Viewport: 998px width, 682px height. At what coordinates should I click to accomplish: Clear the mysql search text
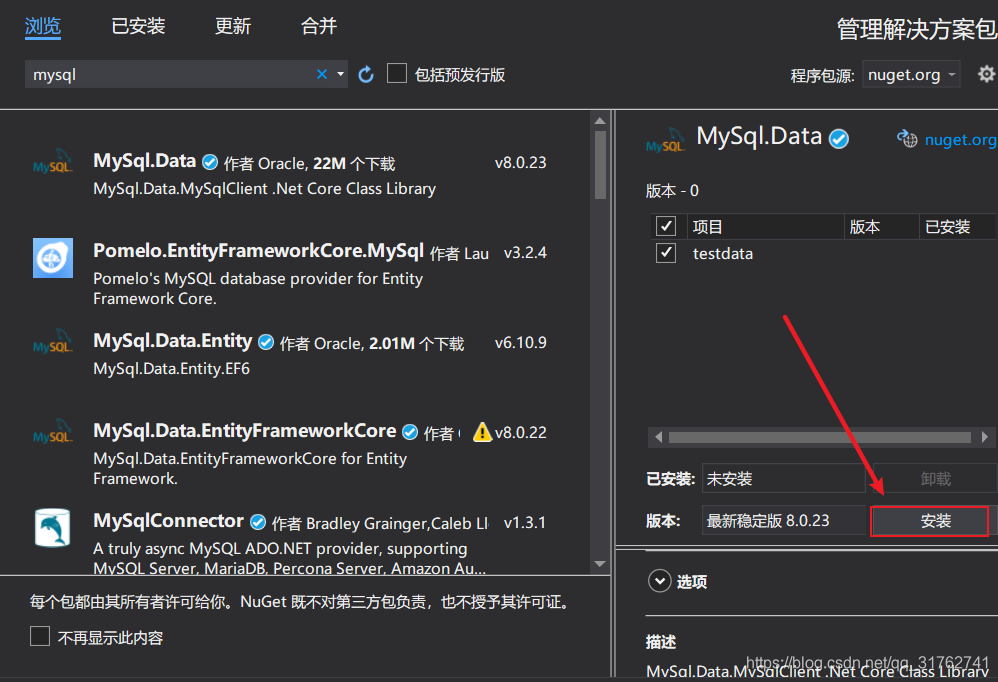pyautogui.click(x=322, y=74)
